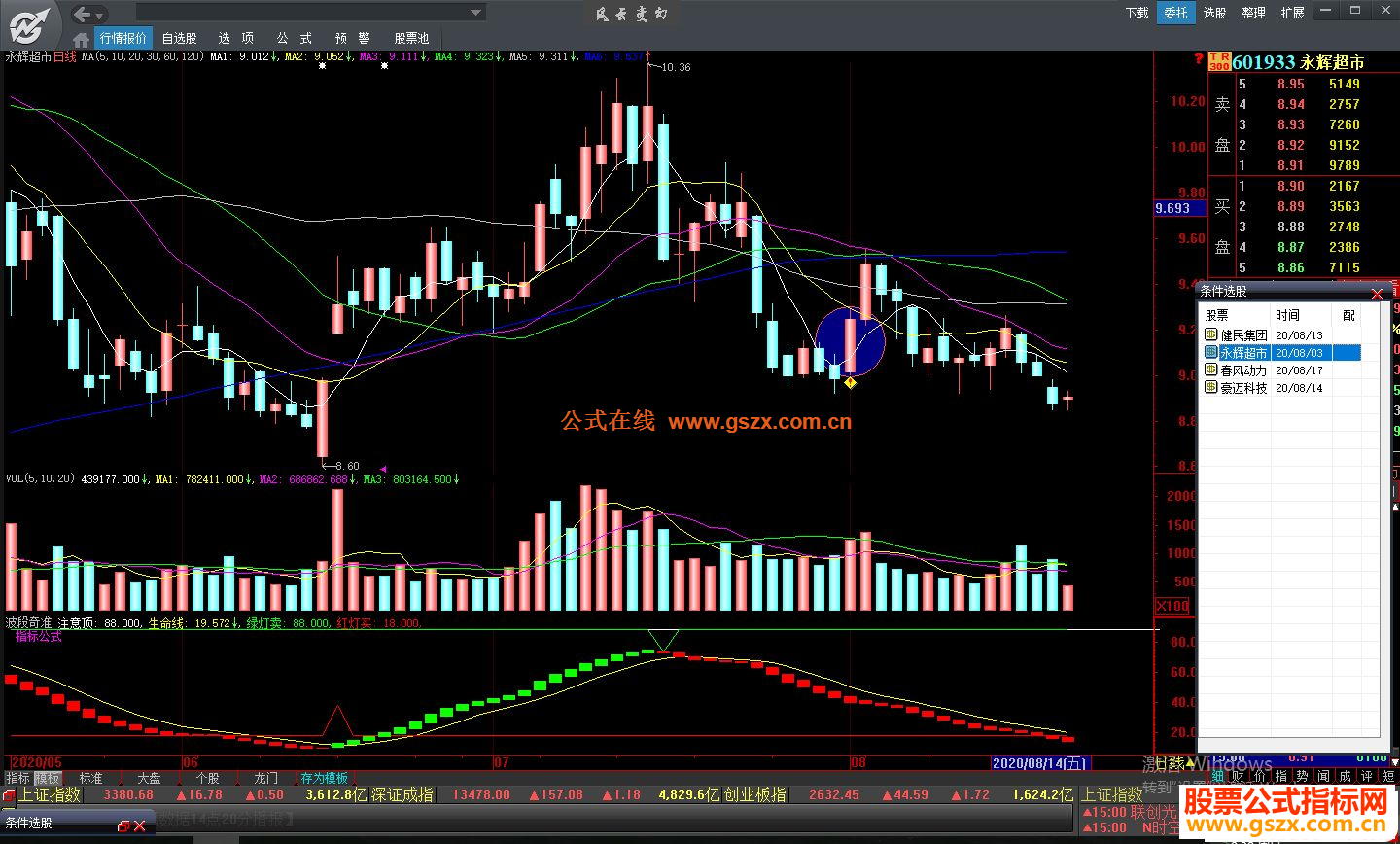Viewport: 1400px width, 844px height.
Task: Open the 预警 menu
Action: 352,38
